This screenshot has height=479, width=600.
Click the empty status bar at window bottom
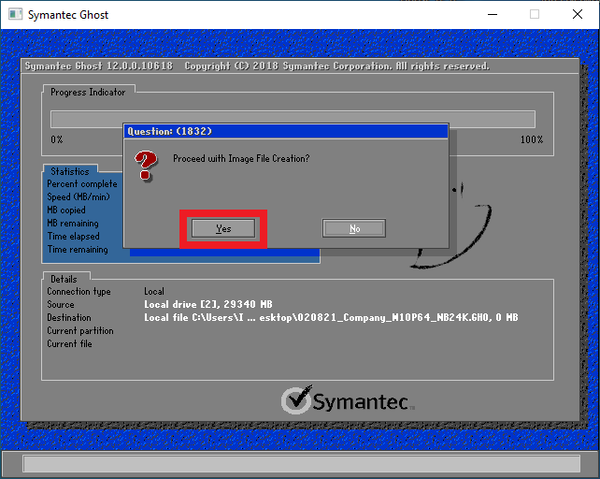tap(302, 464)
